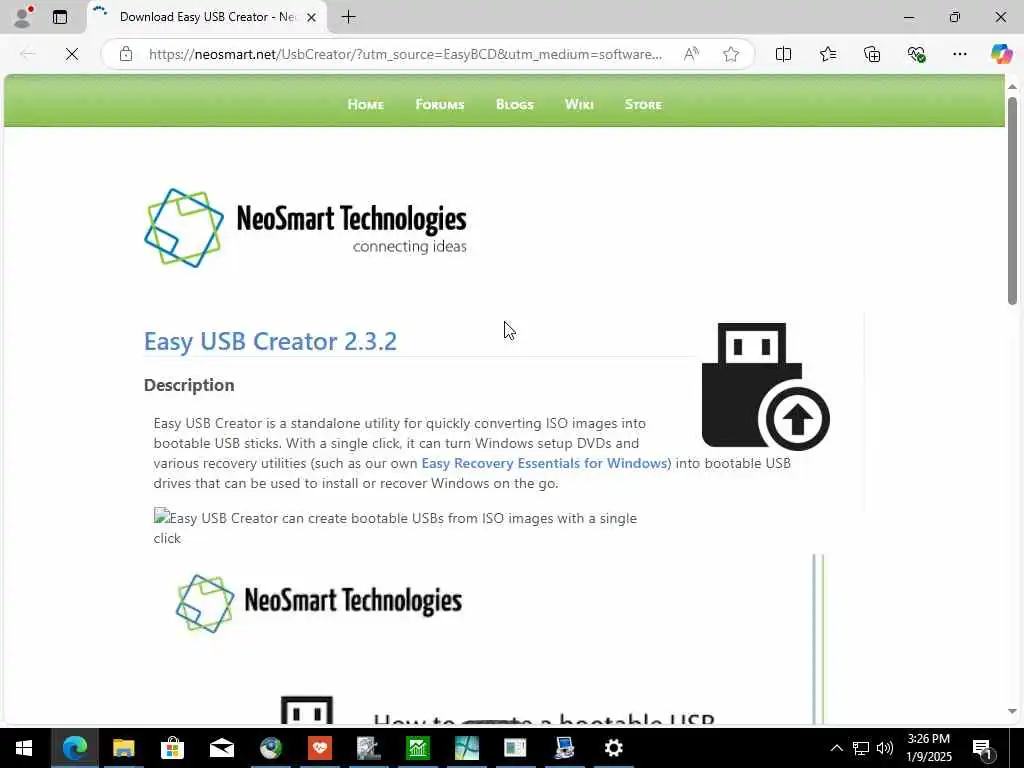The height and width of the screenshot is (768, 1024).
Task: Open the red heart app in taskbar
Action: [x=319, y=748]
